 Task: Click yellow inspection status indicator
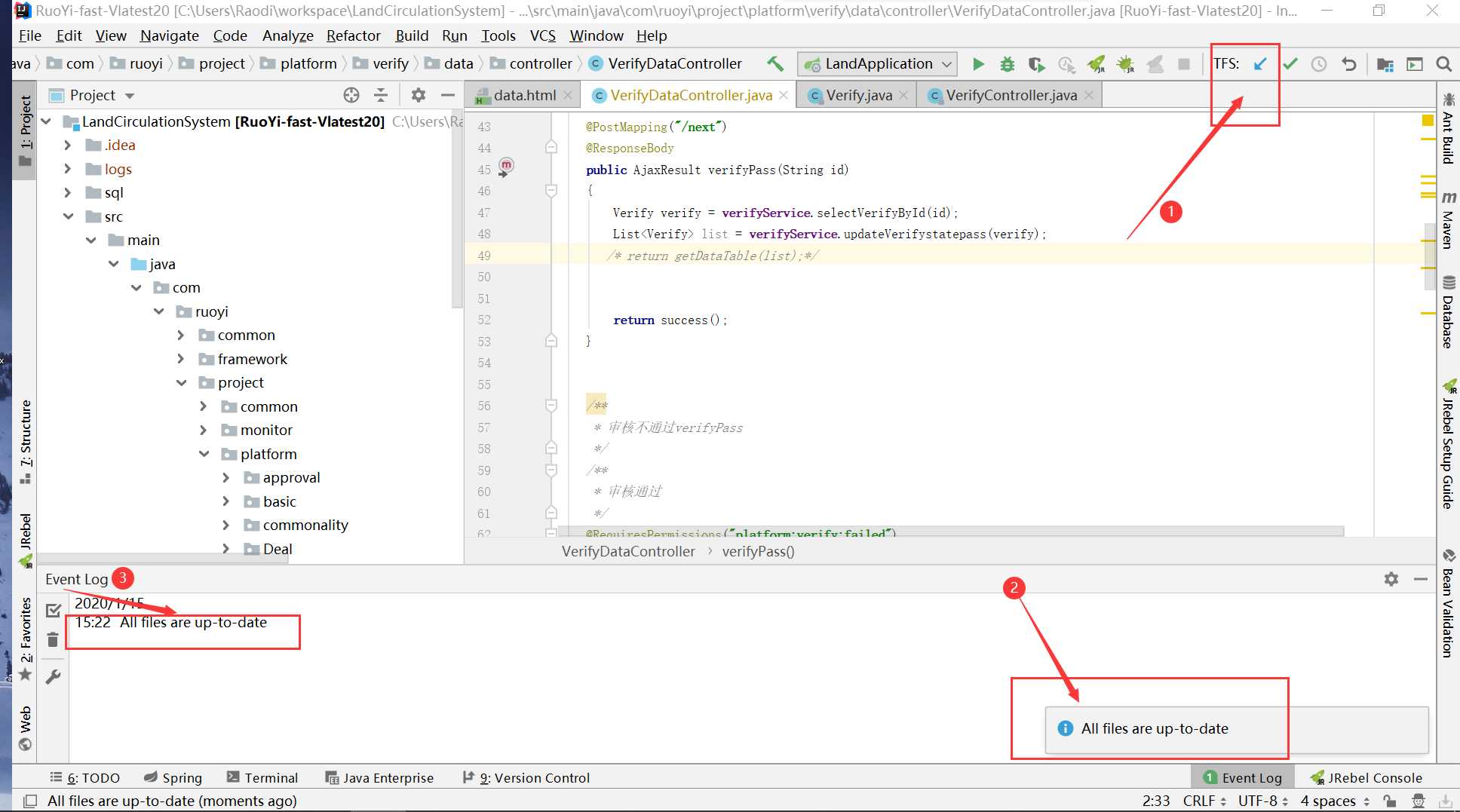tap(1428, 120)
